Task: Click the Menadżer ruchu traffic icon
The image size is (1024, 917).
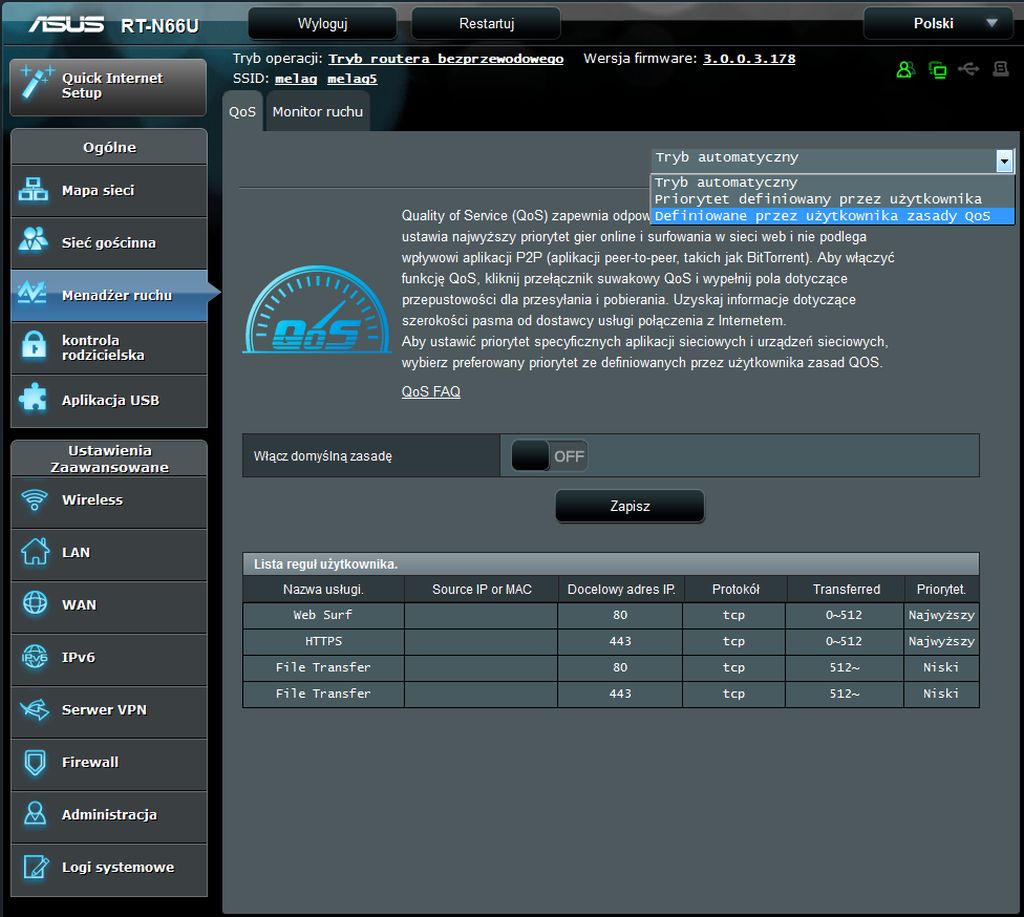Action: [32, 292]
